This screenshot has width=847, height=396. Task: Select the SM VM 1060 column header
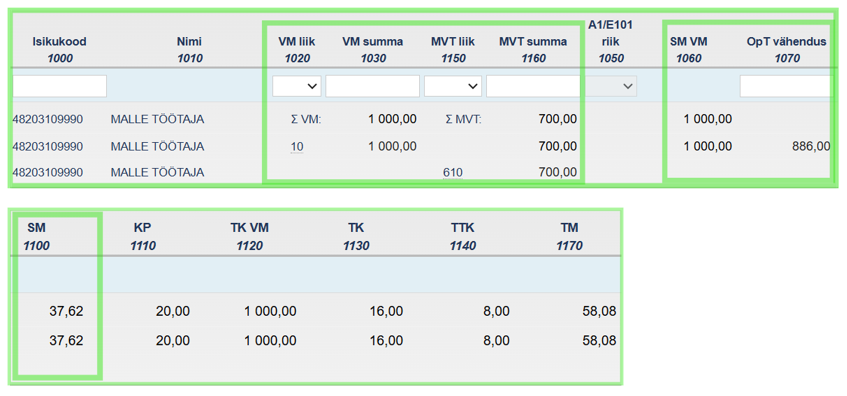689,50
